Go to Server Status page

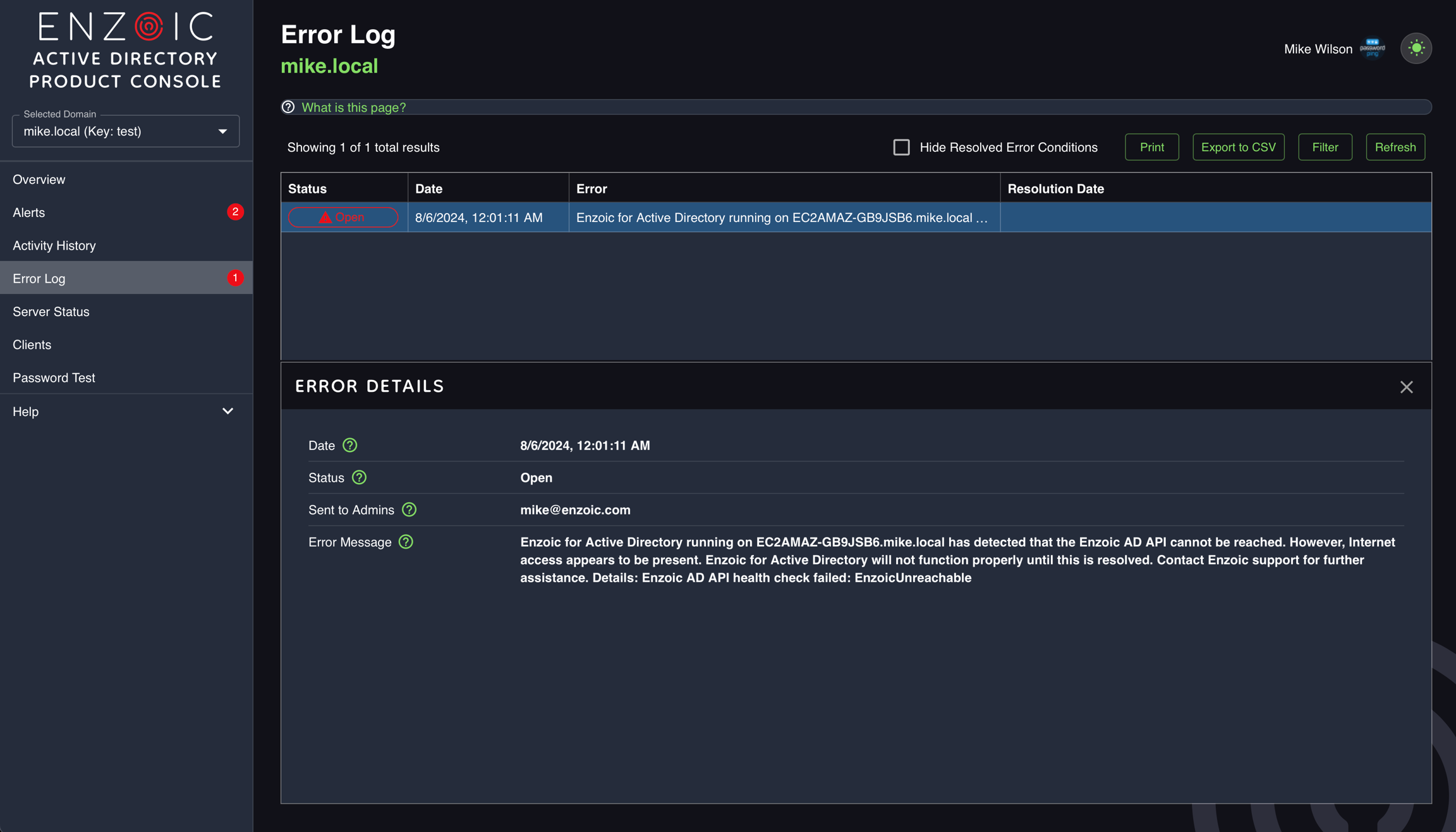(x=51, y=312)
